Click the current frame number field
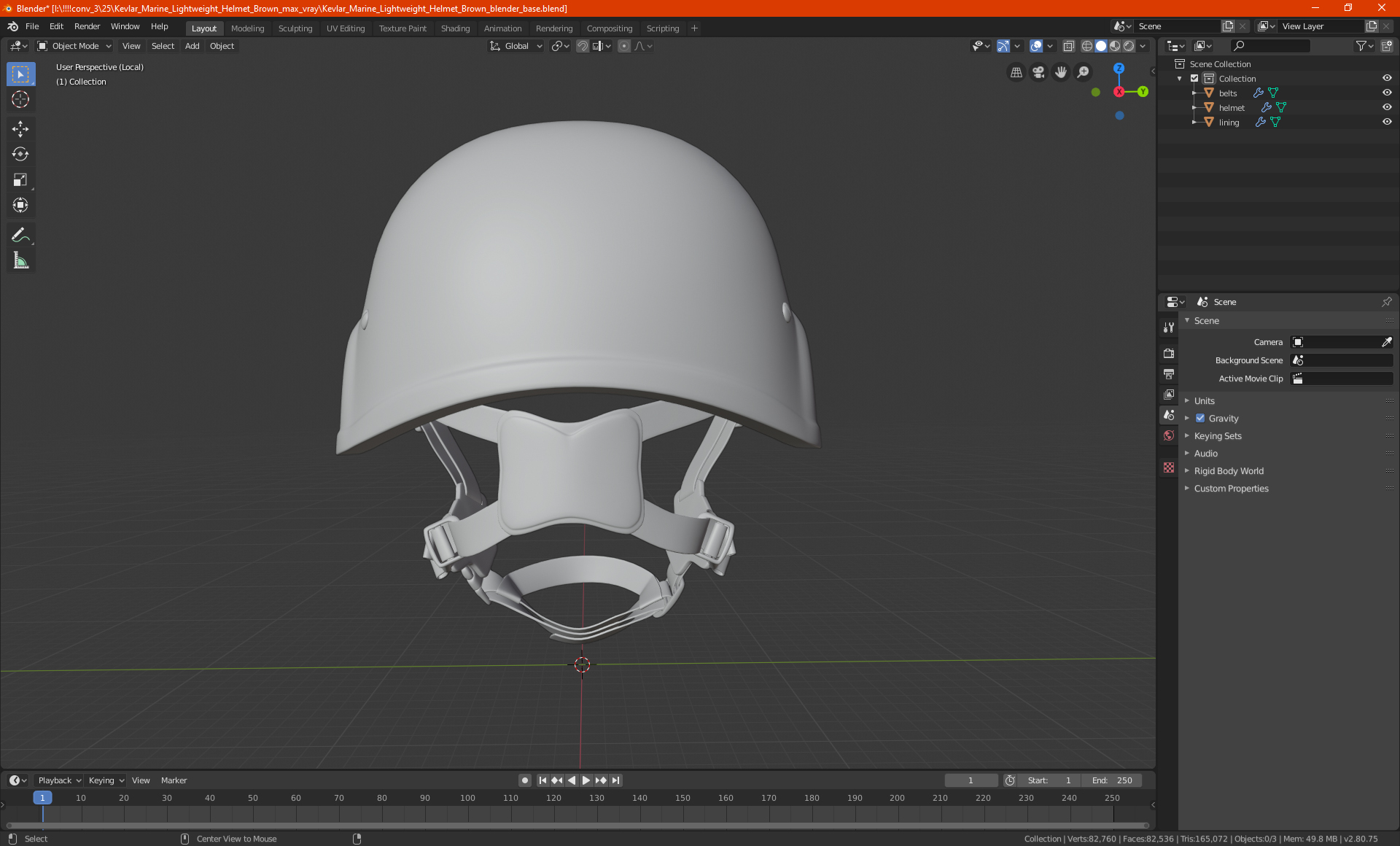Viewport: 1400px width, 846px height. click(971, 780)
